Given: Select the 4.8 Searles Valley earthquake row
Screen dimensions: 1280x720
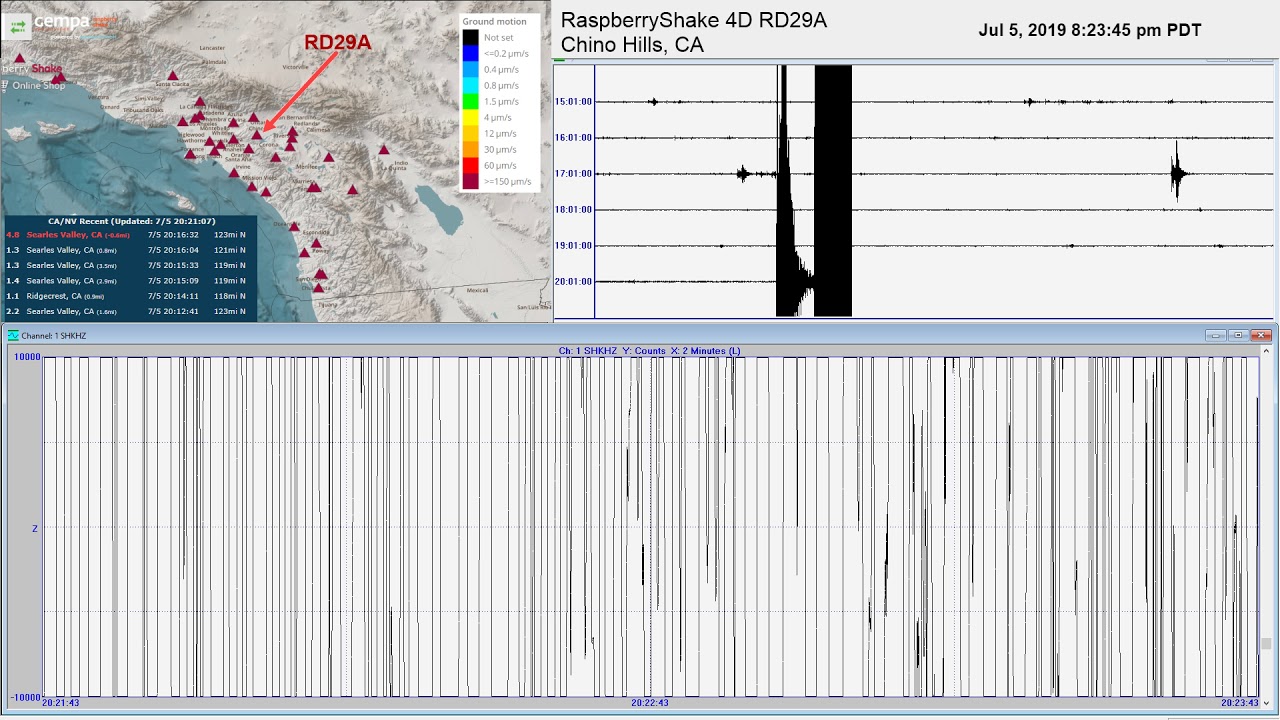Looking at the screenshot, I should click(130, 235).
